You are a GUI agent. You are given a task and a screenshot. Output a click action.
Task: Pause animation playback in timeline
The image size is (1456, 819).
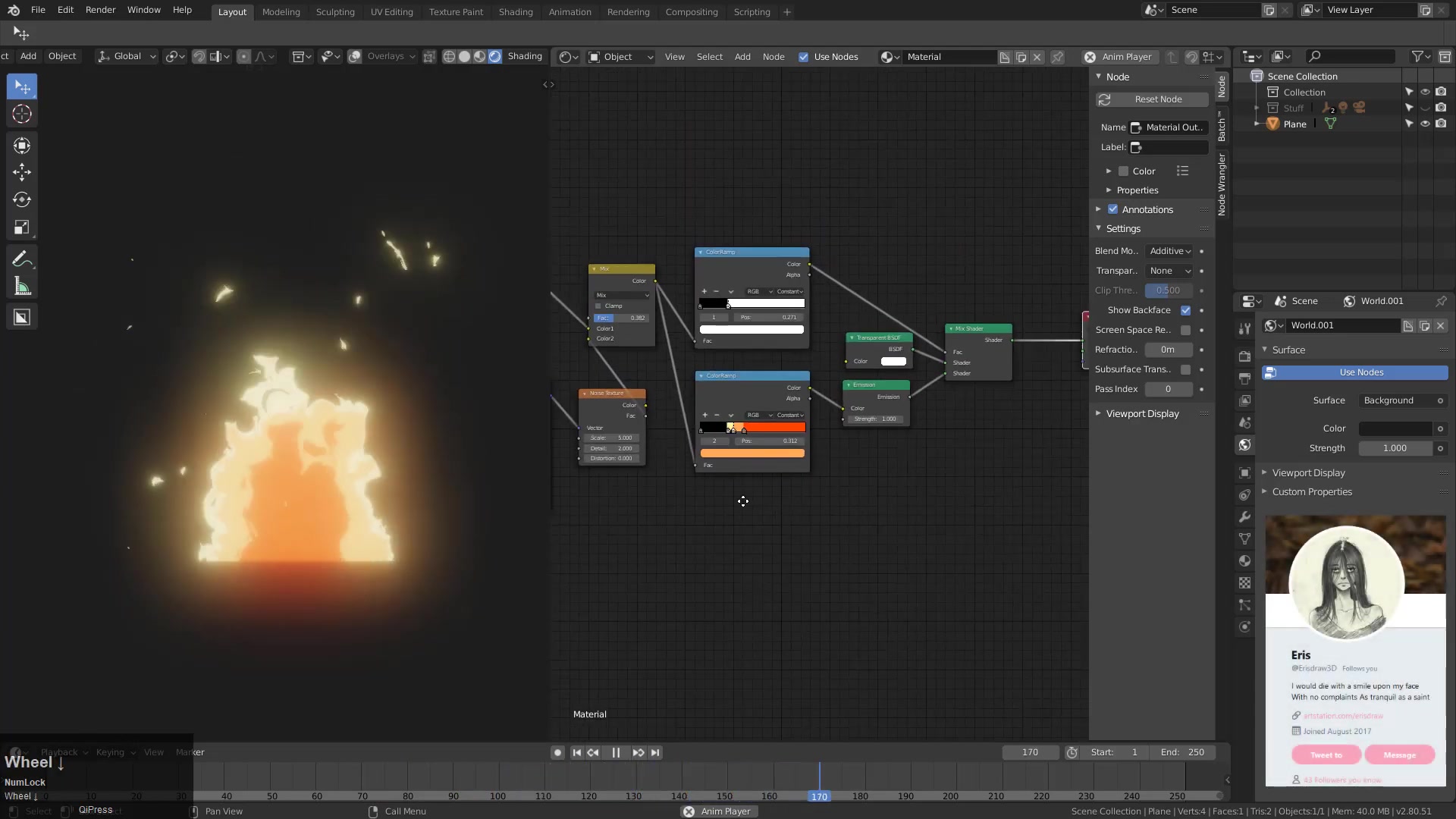[x=616, y=753]
